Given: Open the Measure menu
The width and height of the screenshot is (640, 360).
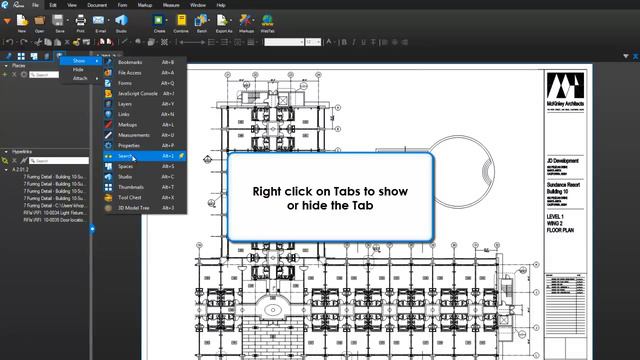Looking at the screenshot, I should (x=171, y=5).
